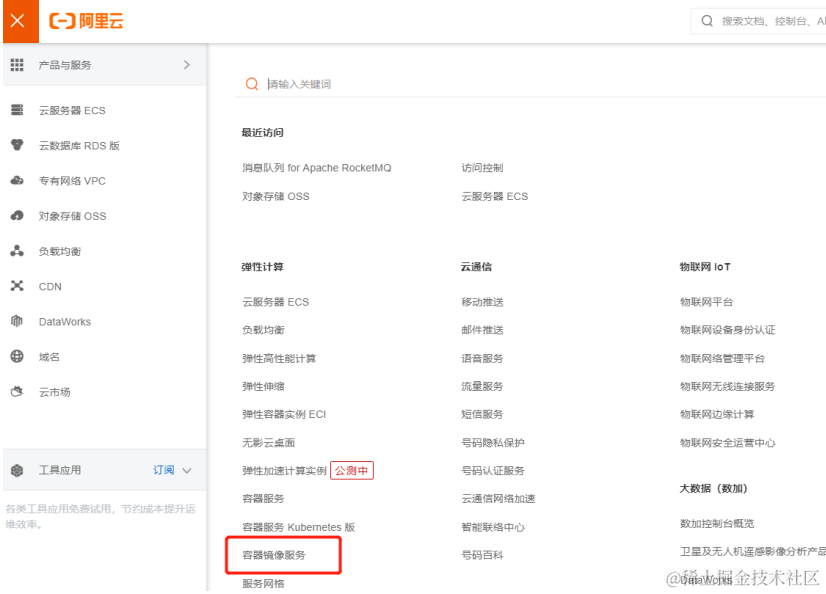This screenshot has width=826, height=594.
Task: Click the 订阅 subscribe link
Action: (x=163, y=470)
